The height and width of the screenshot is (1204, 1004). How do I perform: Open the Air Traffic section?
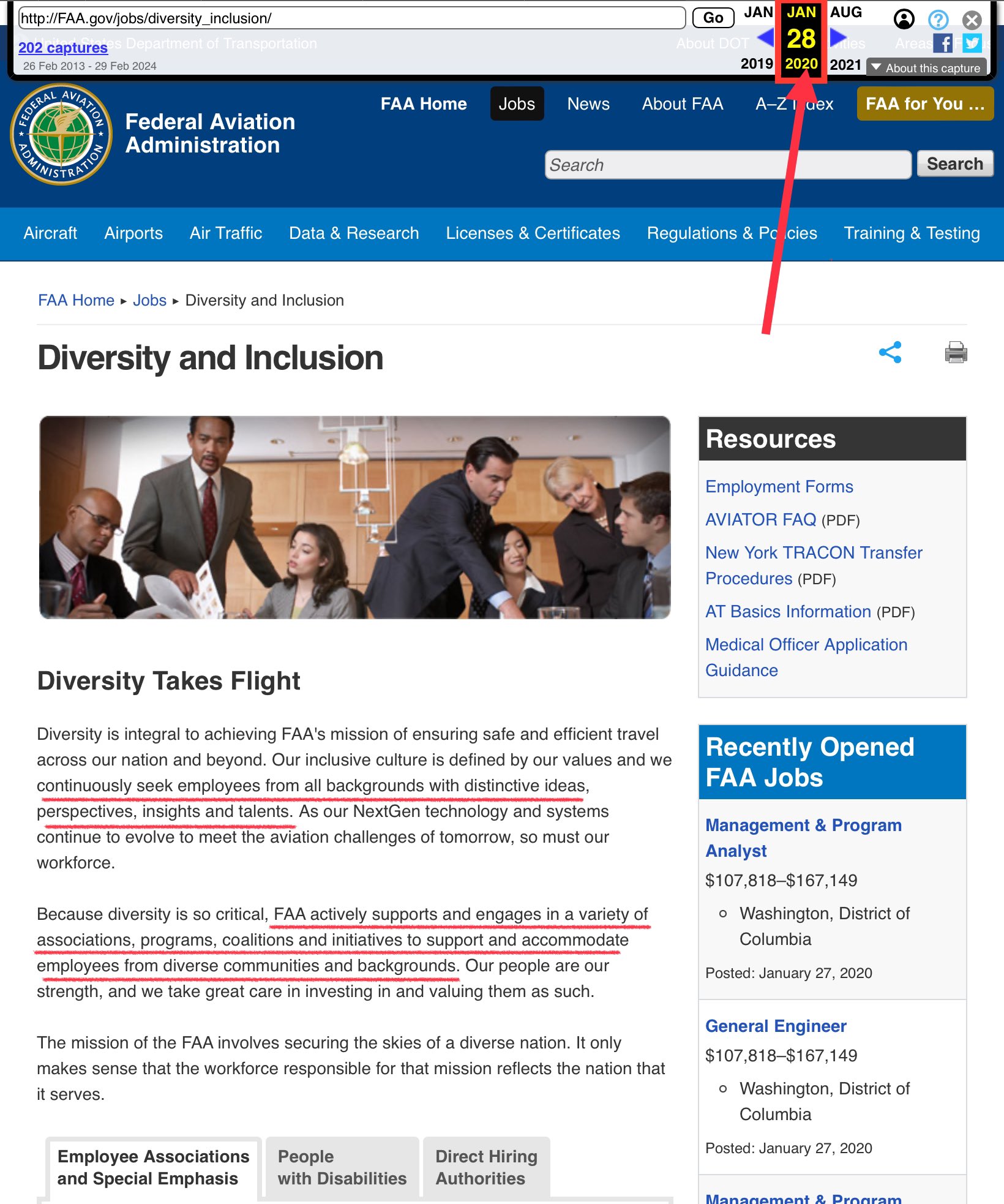226,233
